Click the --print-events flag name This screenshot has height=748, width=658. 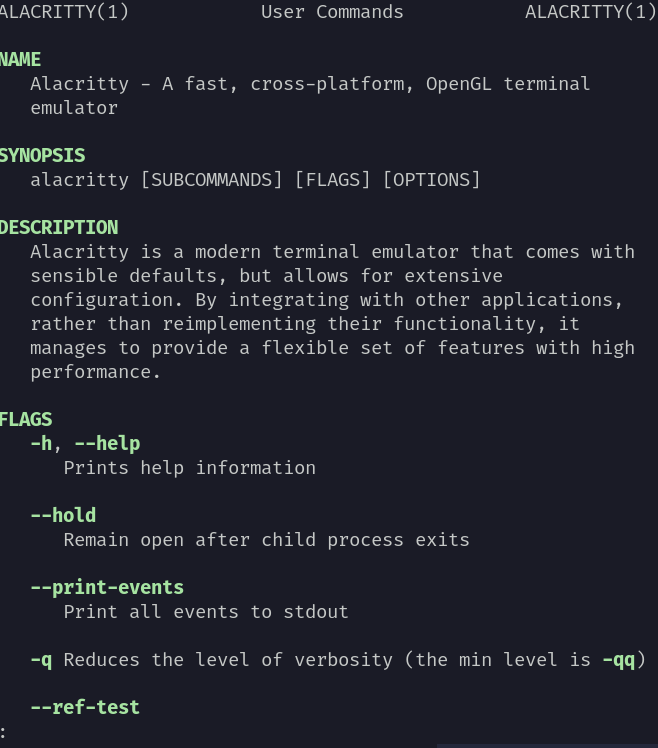(x=107, y=588)
